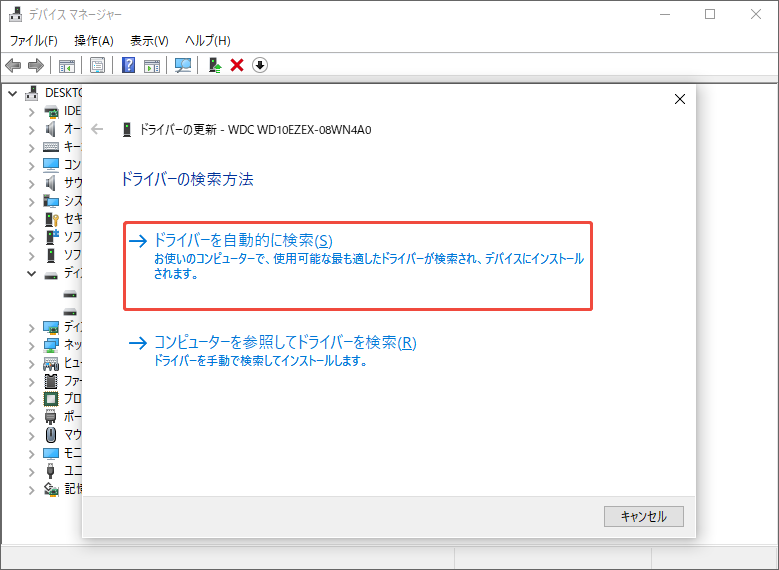779x570 pixels.
Task: Click the Device Manager title bar icon
Action: [x=16, y=14]
